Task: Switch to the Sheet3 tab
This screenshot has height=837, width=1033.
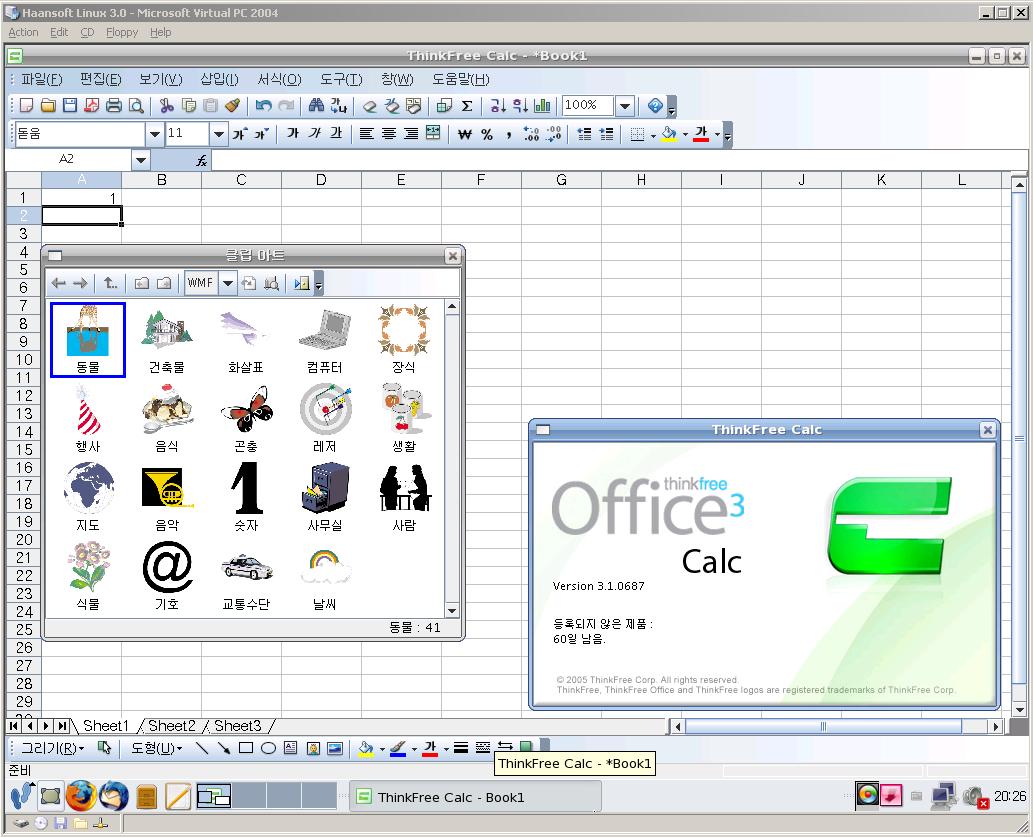Action: click(x=238, y=726)
